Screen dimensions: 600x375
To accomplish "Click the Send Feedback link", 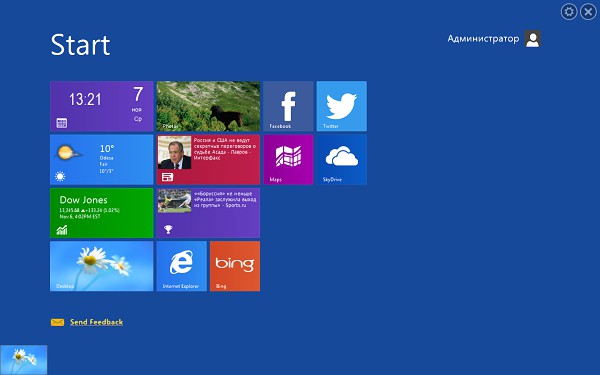I will click(96, 322).
